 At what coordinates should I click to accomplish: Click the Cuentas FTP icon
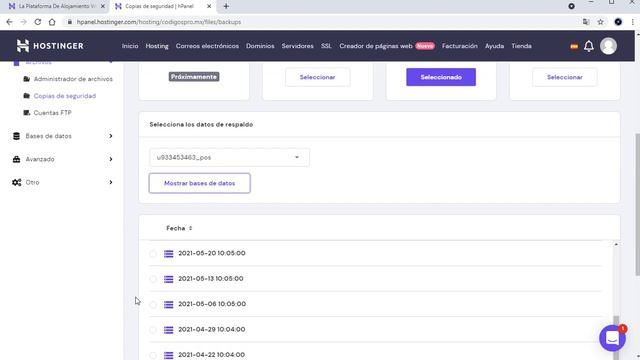click(27, 113)
